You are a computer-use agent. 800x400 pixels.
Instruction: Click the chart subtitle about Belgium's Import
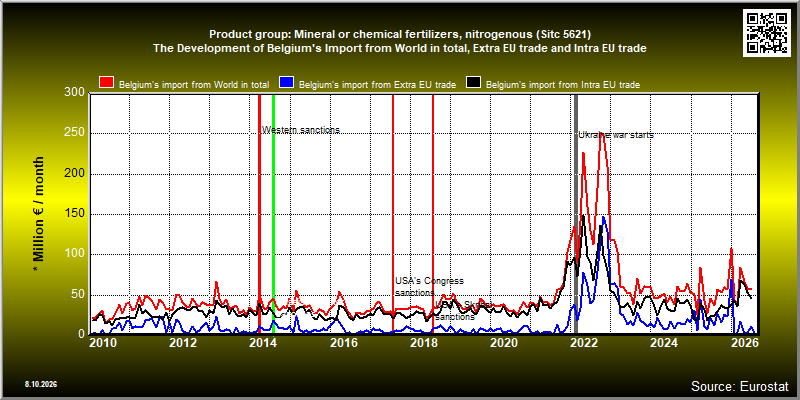tap(400, 48)
